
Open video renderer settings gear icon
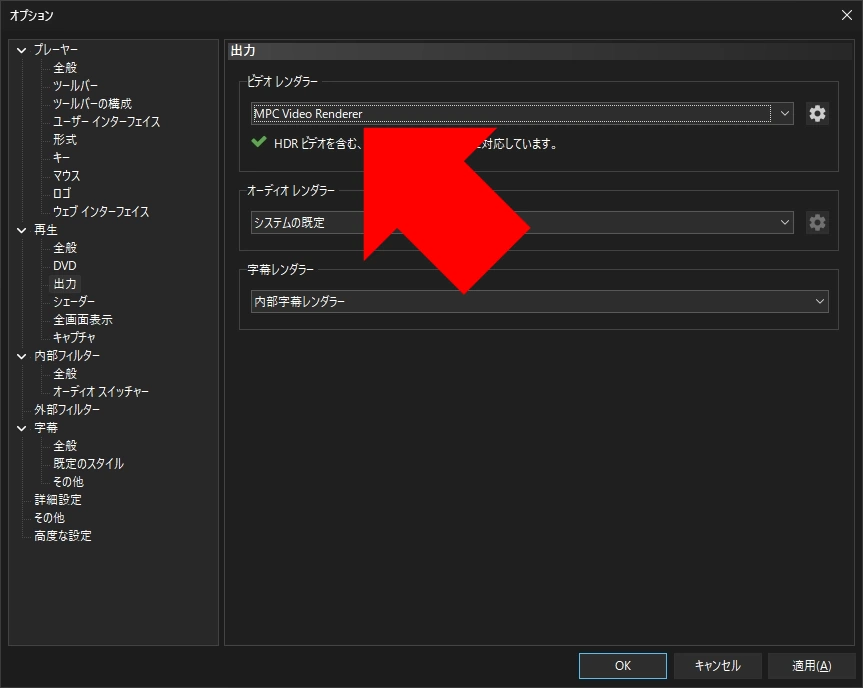point(817,113)
